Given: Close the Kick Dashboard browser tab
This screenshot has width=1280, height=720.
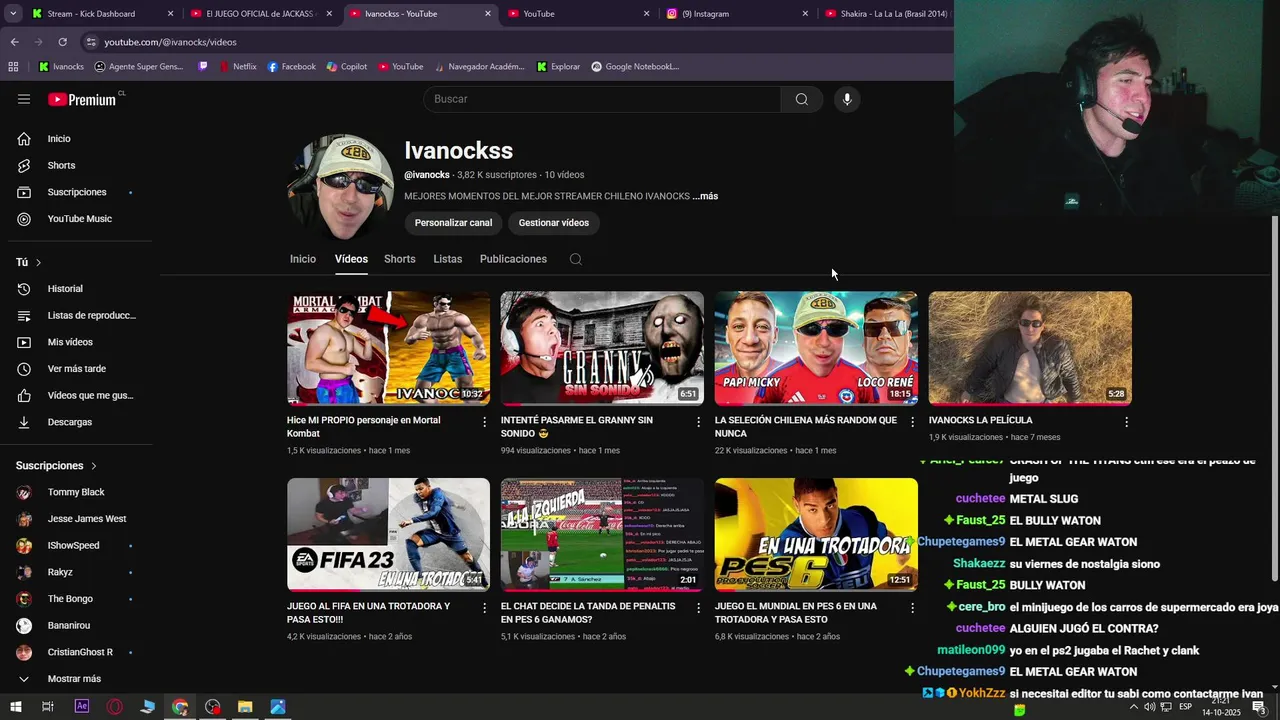Looking at the screenshot, I should pos(170,14).
